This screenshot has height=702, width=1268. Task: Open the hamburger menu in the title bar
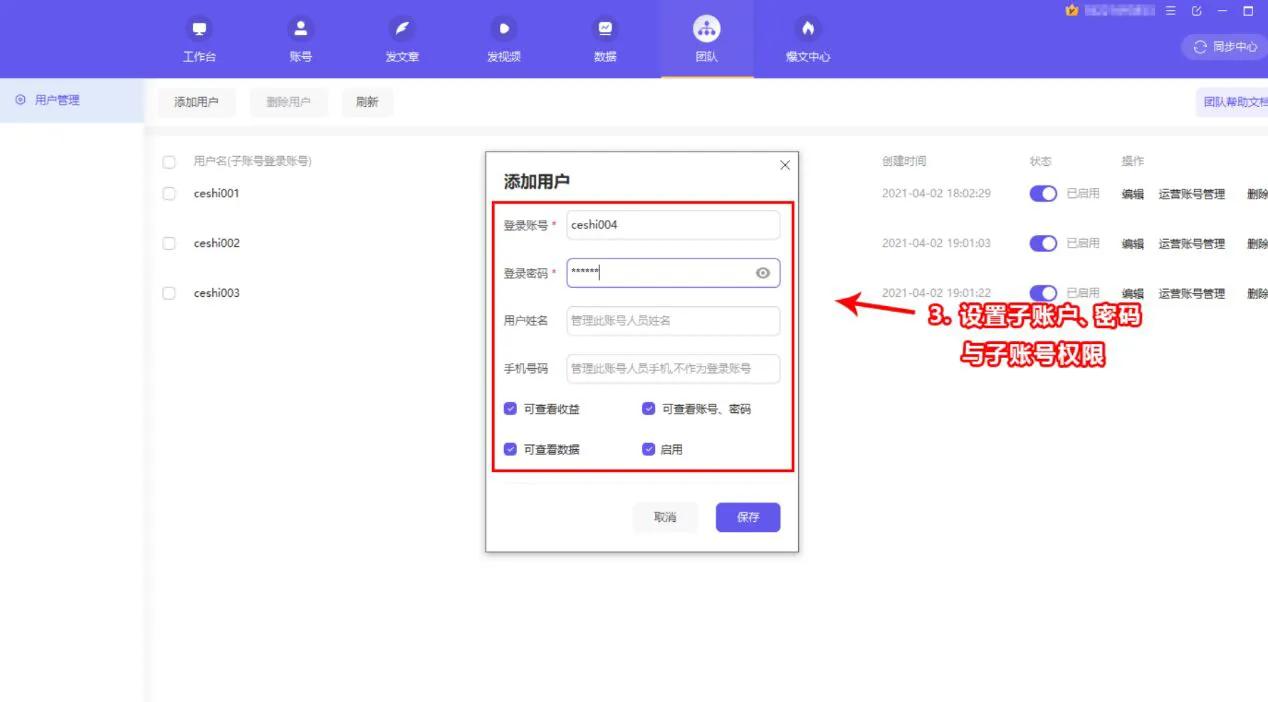[1169, 11]
